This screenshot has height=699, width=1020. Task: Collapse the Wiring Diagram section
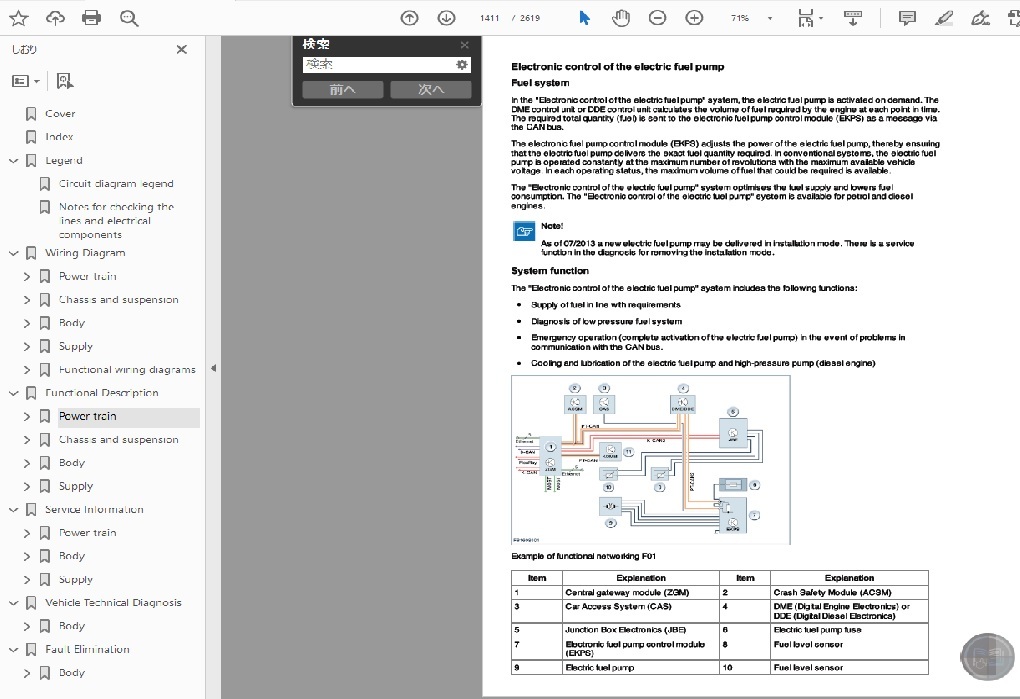point(14,254)
